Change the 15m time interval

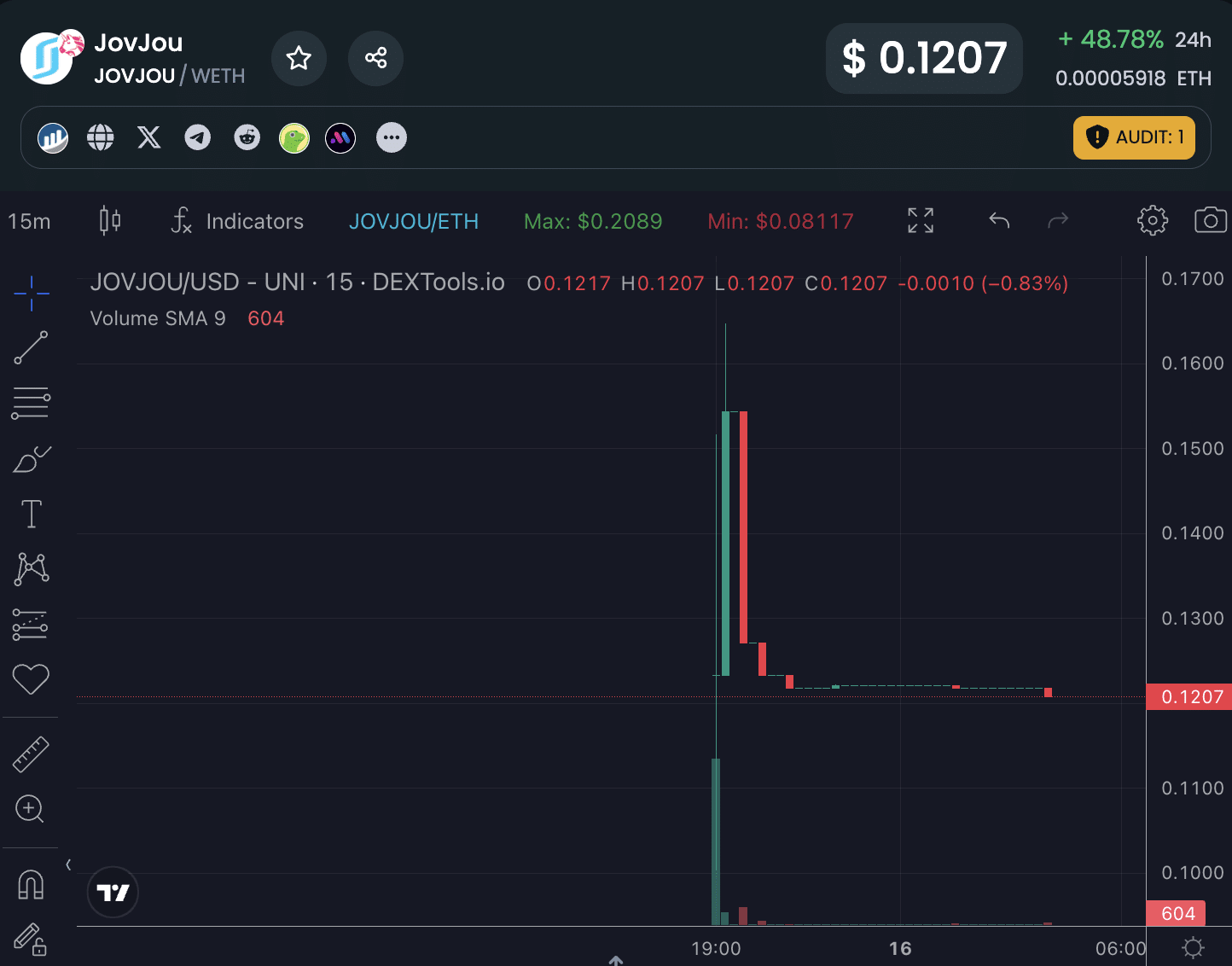pos(29,222)
